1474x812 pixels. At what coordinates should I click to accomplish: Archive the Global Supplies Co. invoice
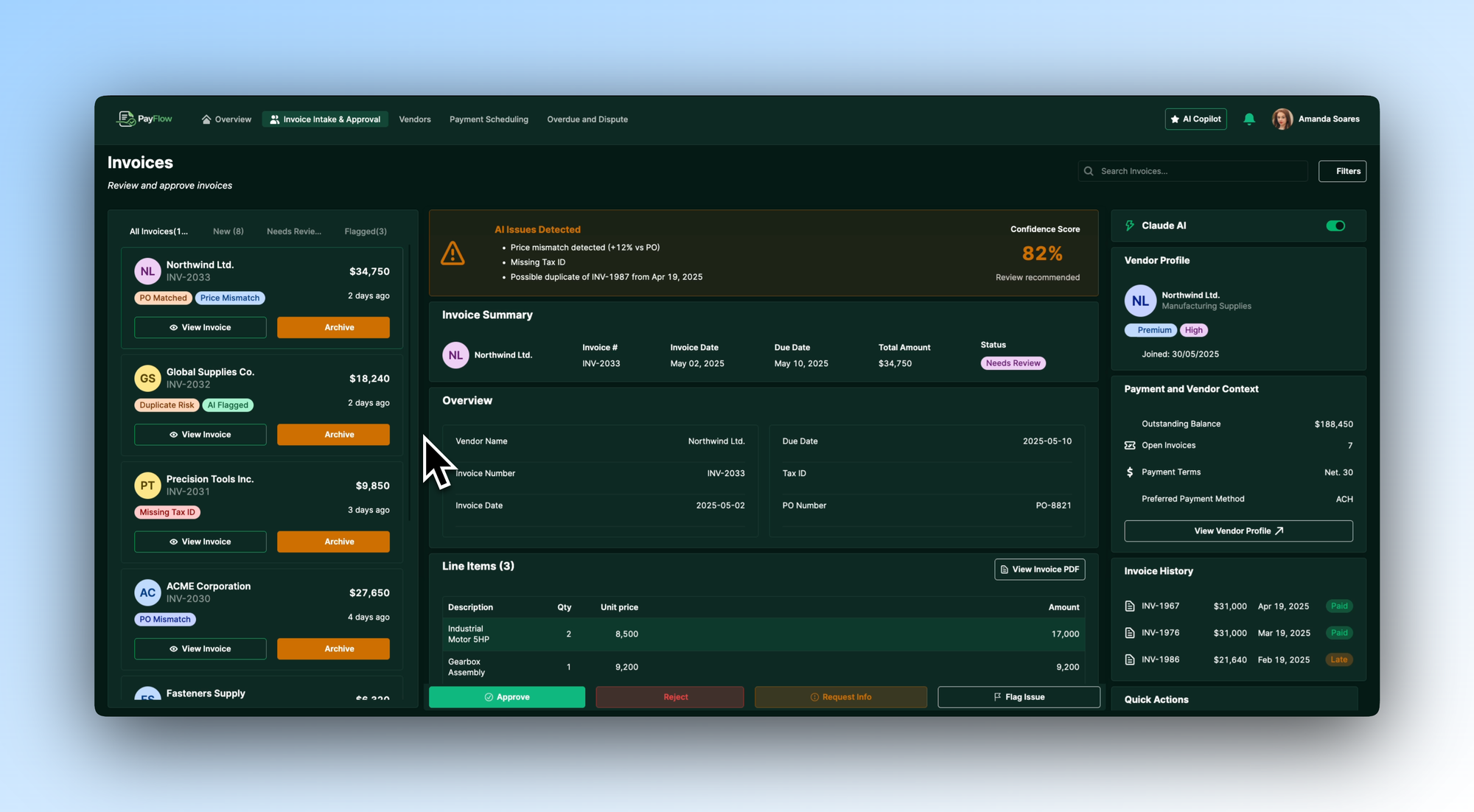click(333, 435)
